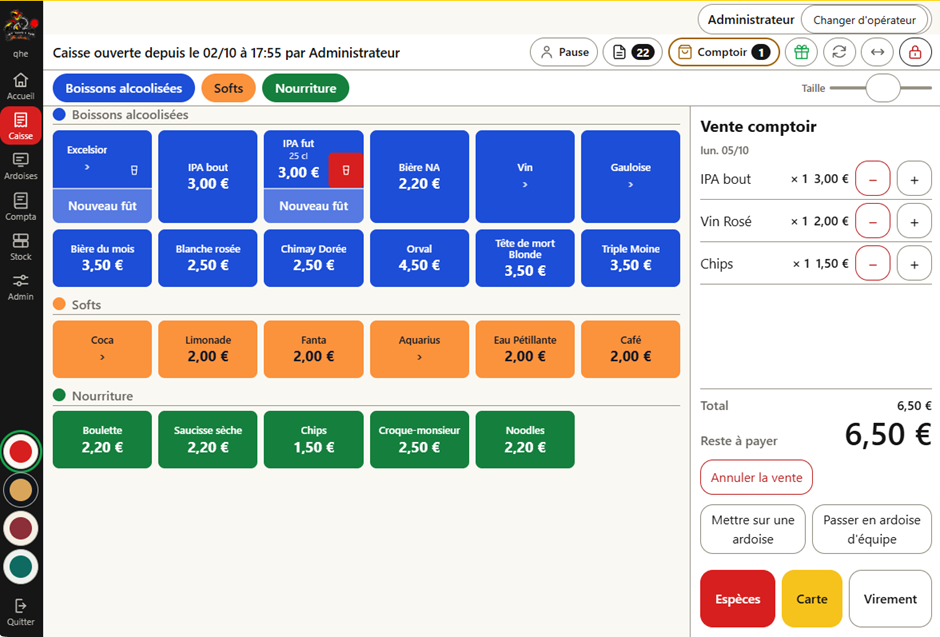The width and height of the screenshot is (940, 637).
Task: Switch to the Nourriture category tab
Action: pyautogui.click(x=306, y=88)
